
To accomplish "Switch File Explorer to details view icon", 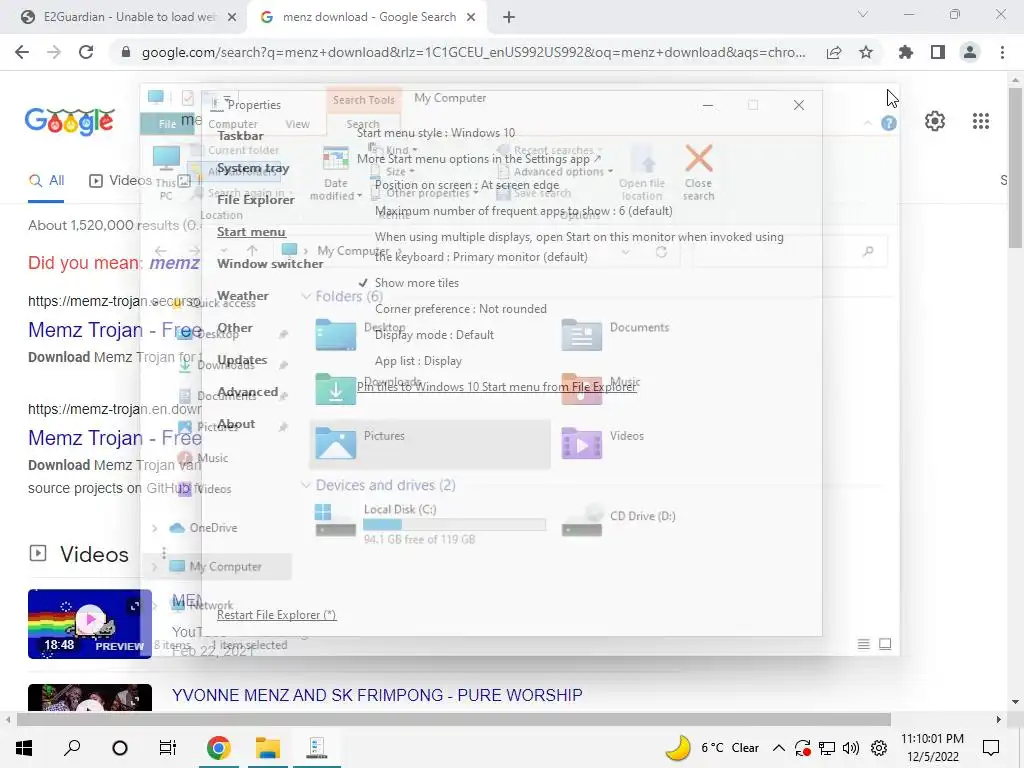I will [x=863, y=645].
